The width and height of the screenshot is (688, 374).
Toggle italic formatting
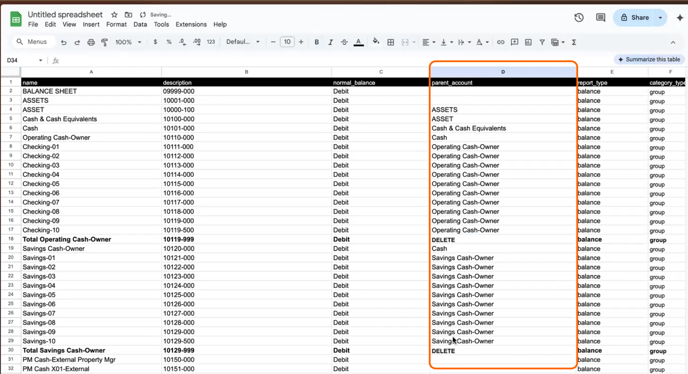[x=330, y=42]
